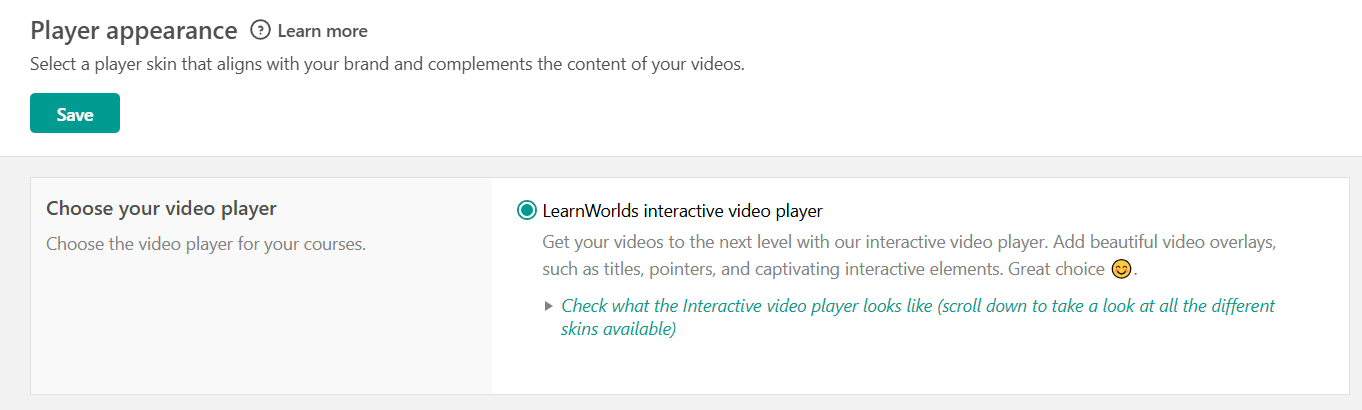Viewport: 1362px width, 410px height.
Task: Select LearnWorlds interactive video player radio
Action: (x=527, y=210)
